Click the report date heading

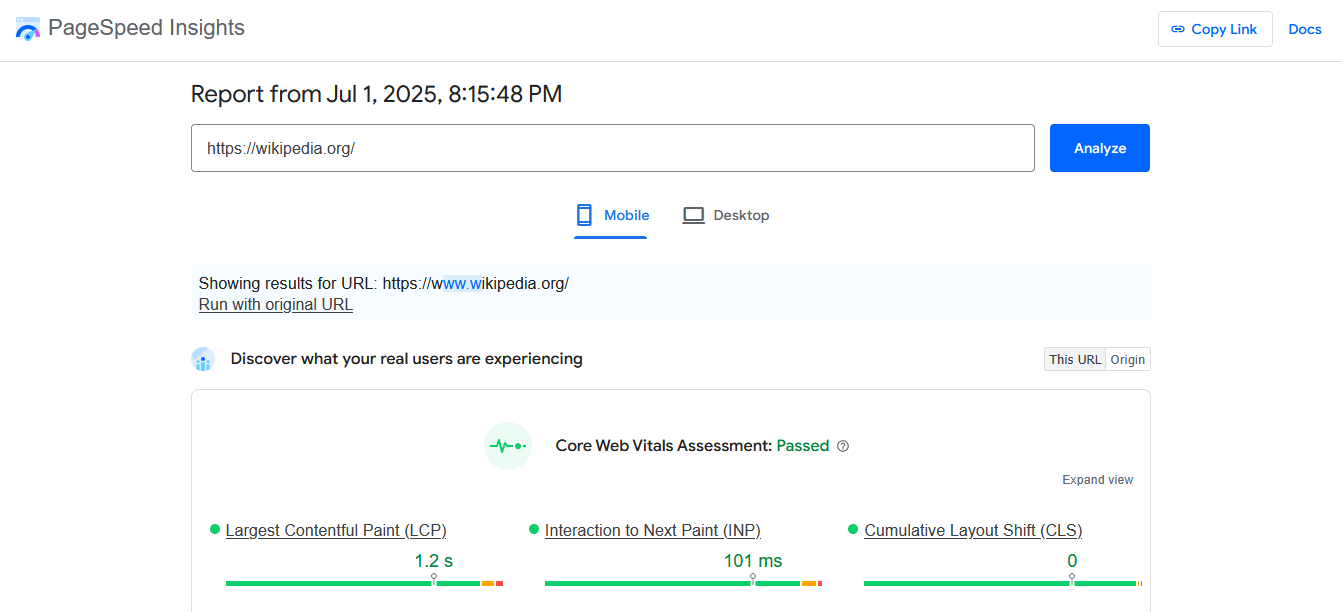point(376,95)
